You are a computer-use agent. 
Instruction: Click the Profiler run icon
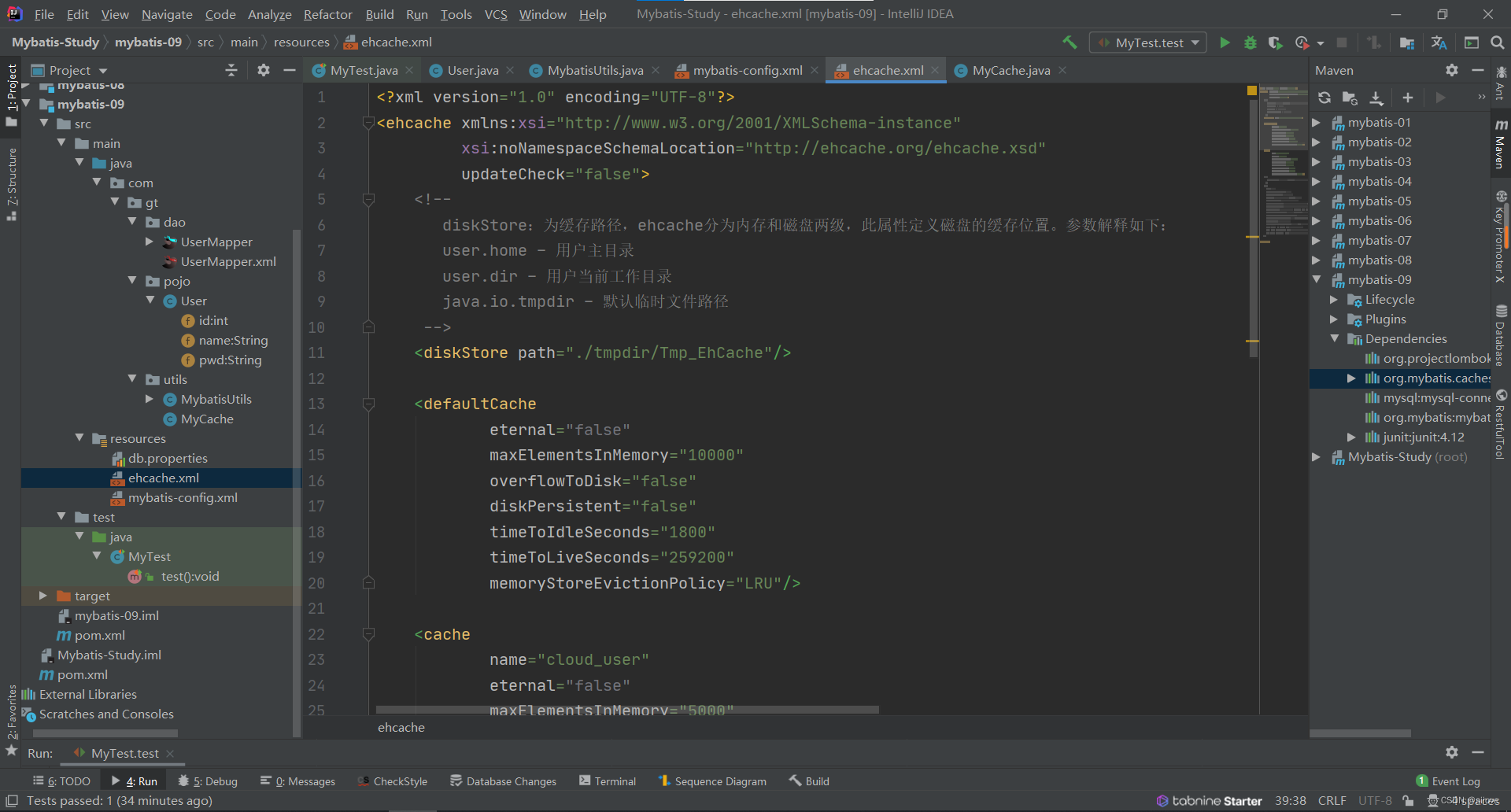1302,42
